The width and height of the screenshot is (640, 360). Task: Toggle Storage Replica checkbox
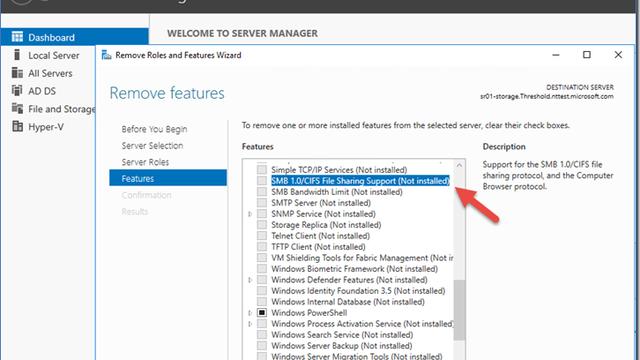[x=262, y=224]
